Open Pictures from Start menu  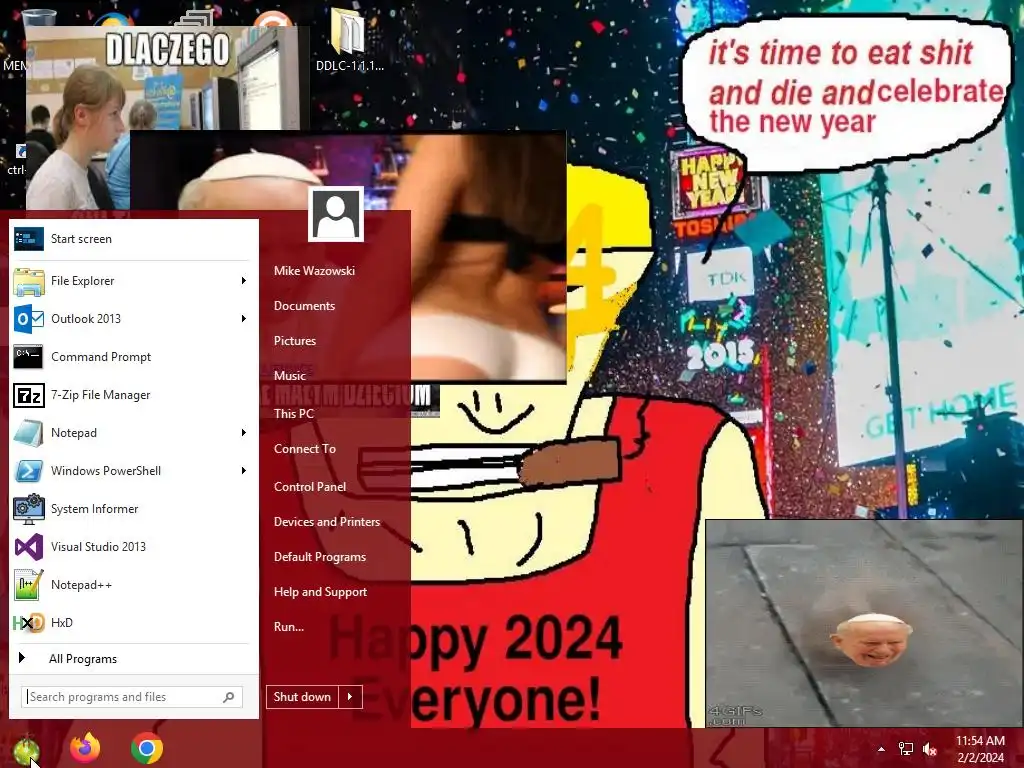(295, 341)
